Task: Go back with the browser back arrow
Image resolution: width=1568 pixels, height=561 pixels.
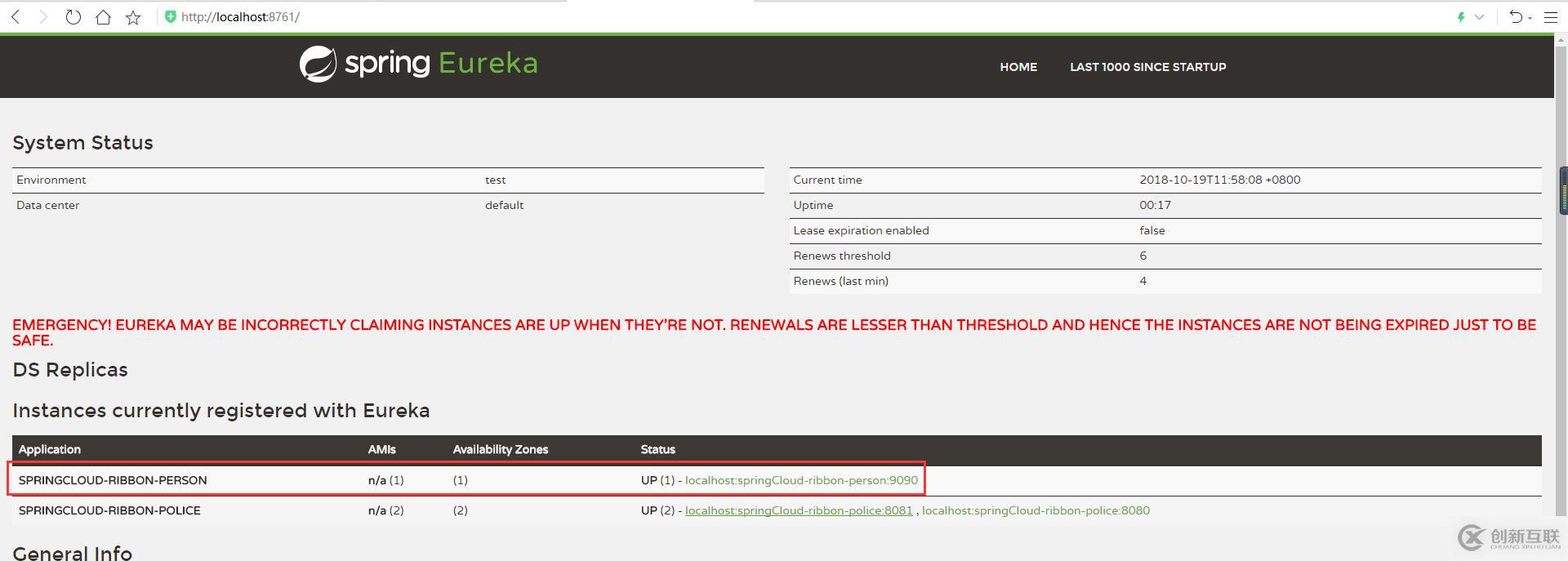Action: [16, 16]
